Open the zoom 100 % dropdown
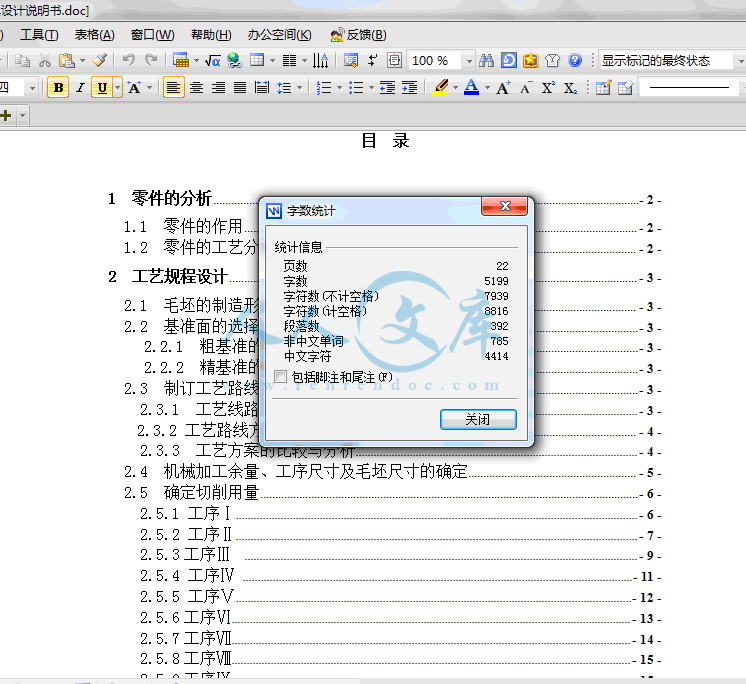 [x=469, y=61]
